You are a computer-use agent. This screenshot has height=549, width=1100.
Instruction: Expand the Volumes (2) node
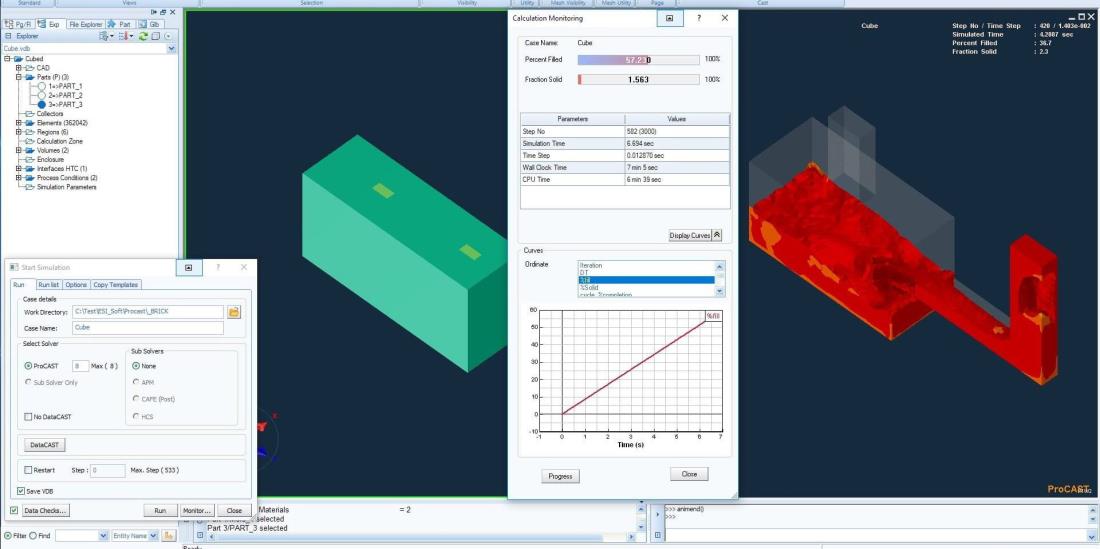[19, 150]
